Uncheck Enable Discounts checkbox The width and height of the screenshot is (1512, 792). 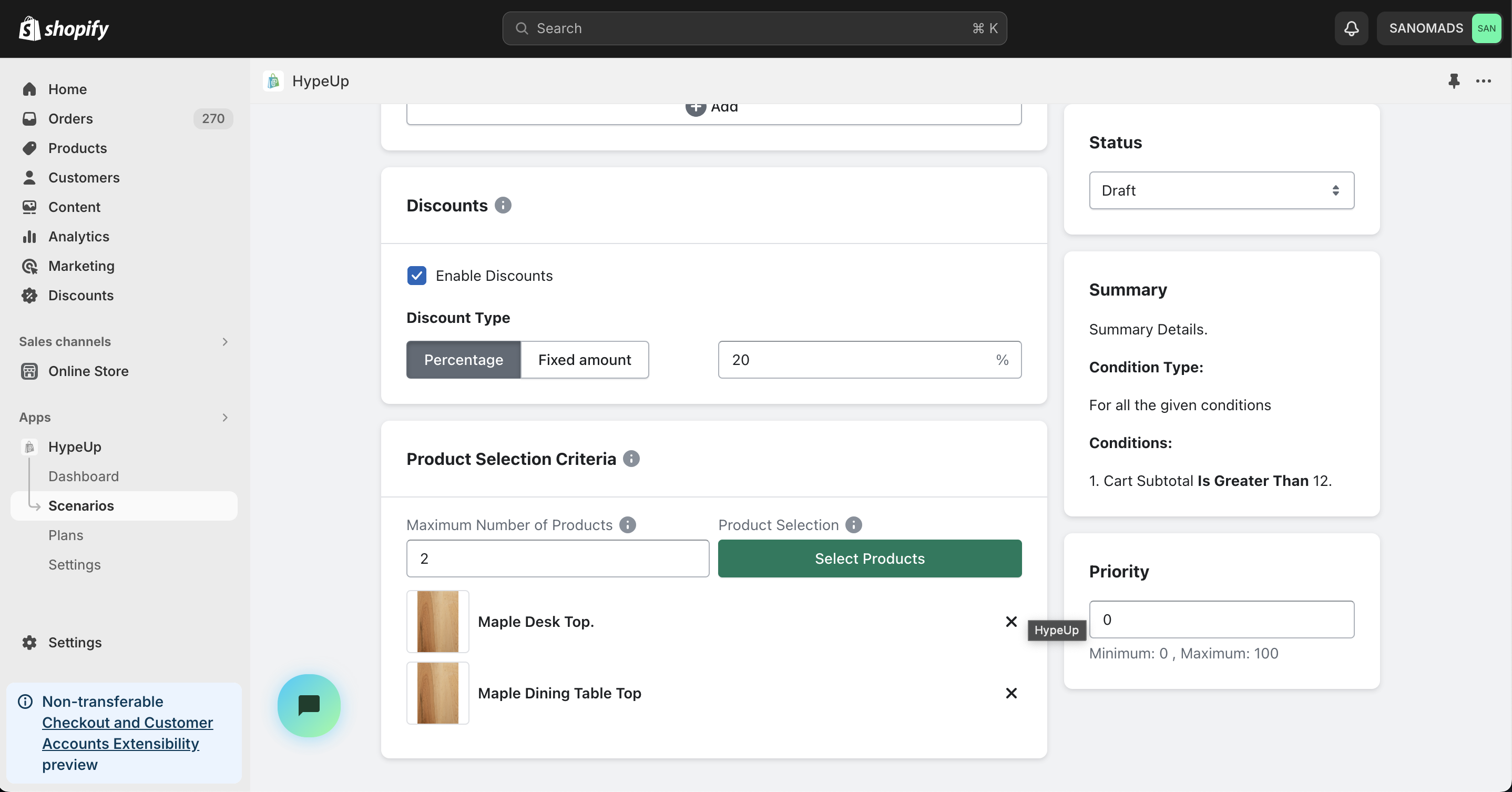[417, 276]
